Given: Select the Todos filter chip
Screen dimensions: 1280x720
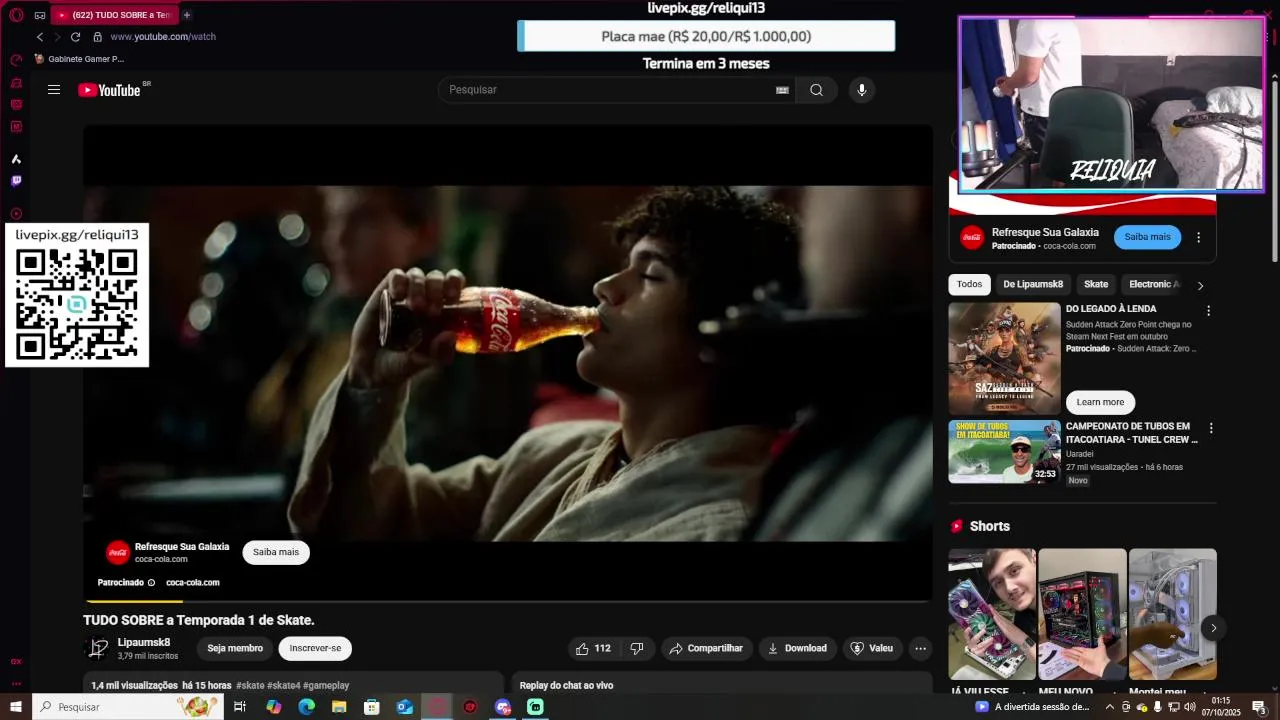Looking at the screenshot, I should [969, 284].
